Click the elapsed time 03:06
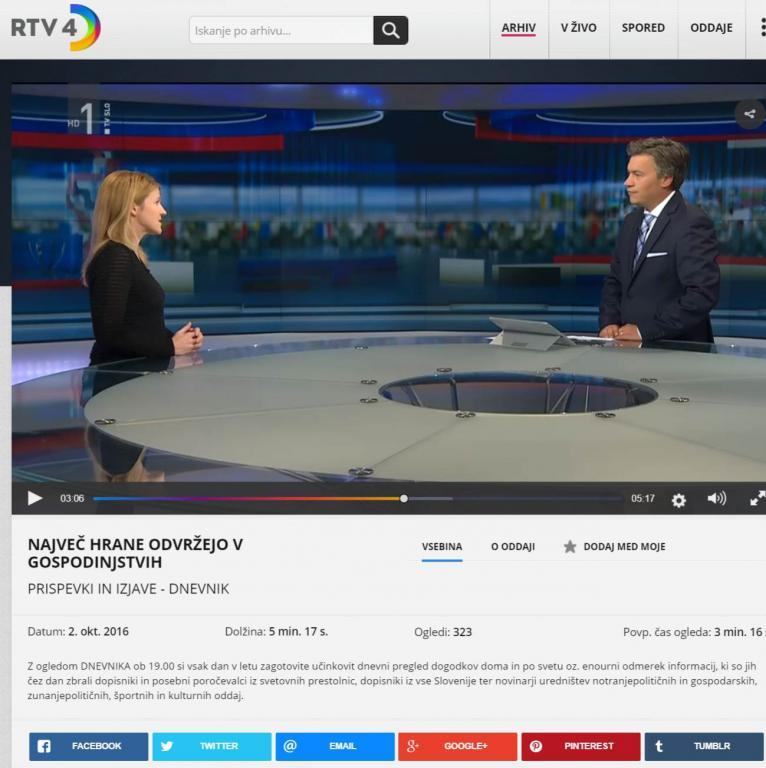The height and width of the screenshot is (768, 766). click(72, 499)
